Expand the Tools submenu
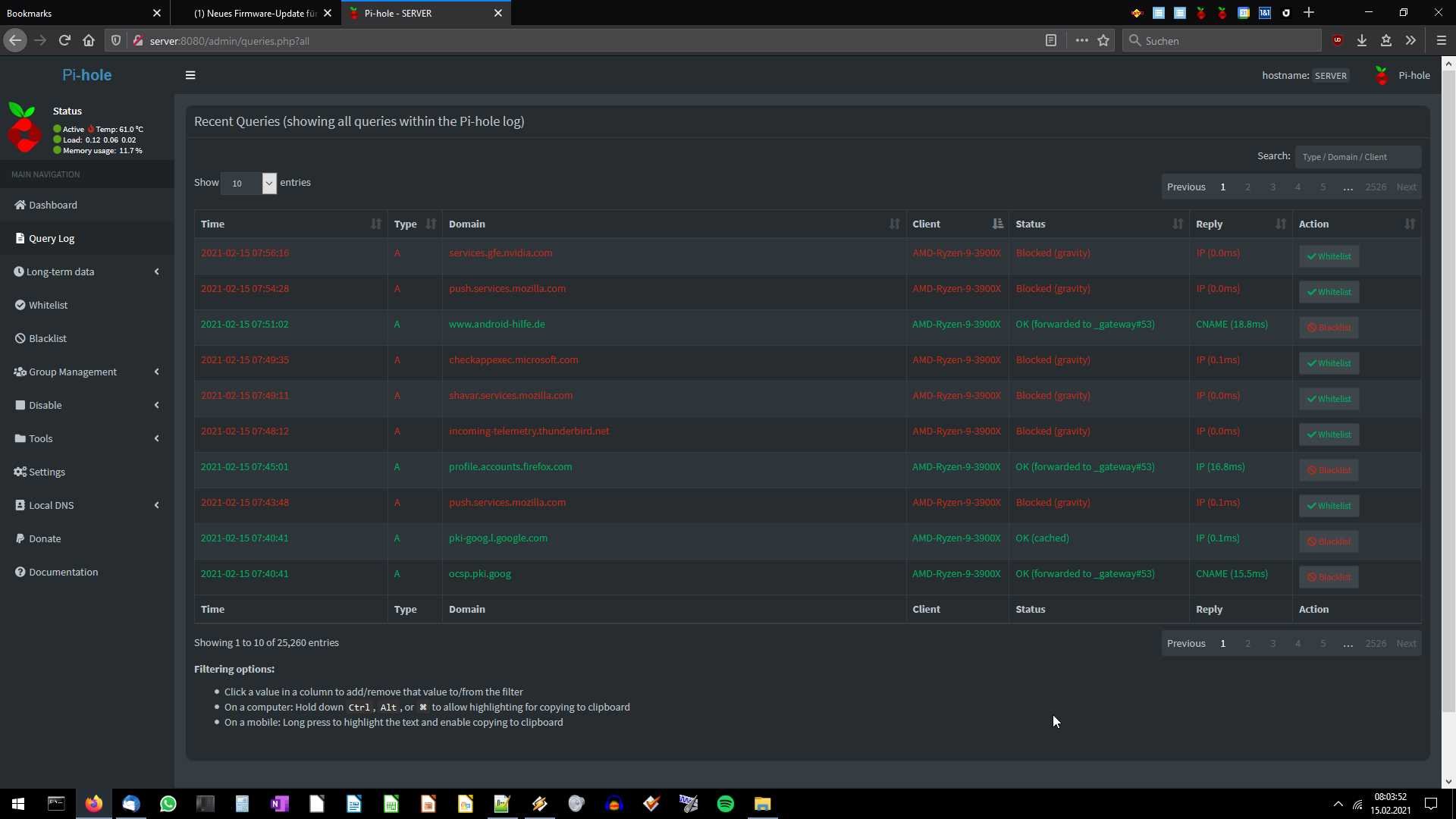The width and height of the screenshot is (1456, 819). coord(87,438)
